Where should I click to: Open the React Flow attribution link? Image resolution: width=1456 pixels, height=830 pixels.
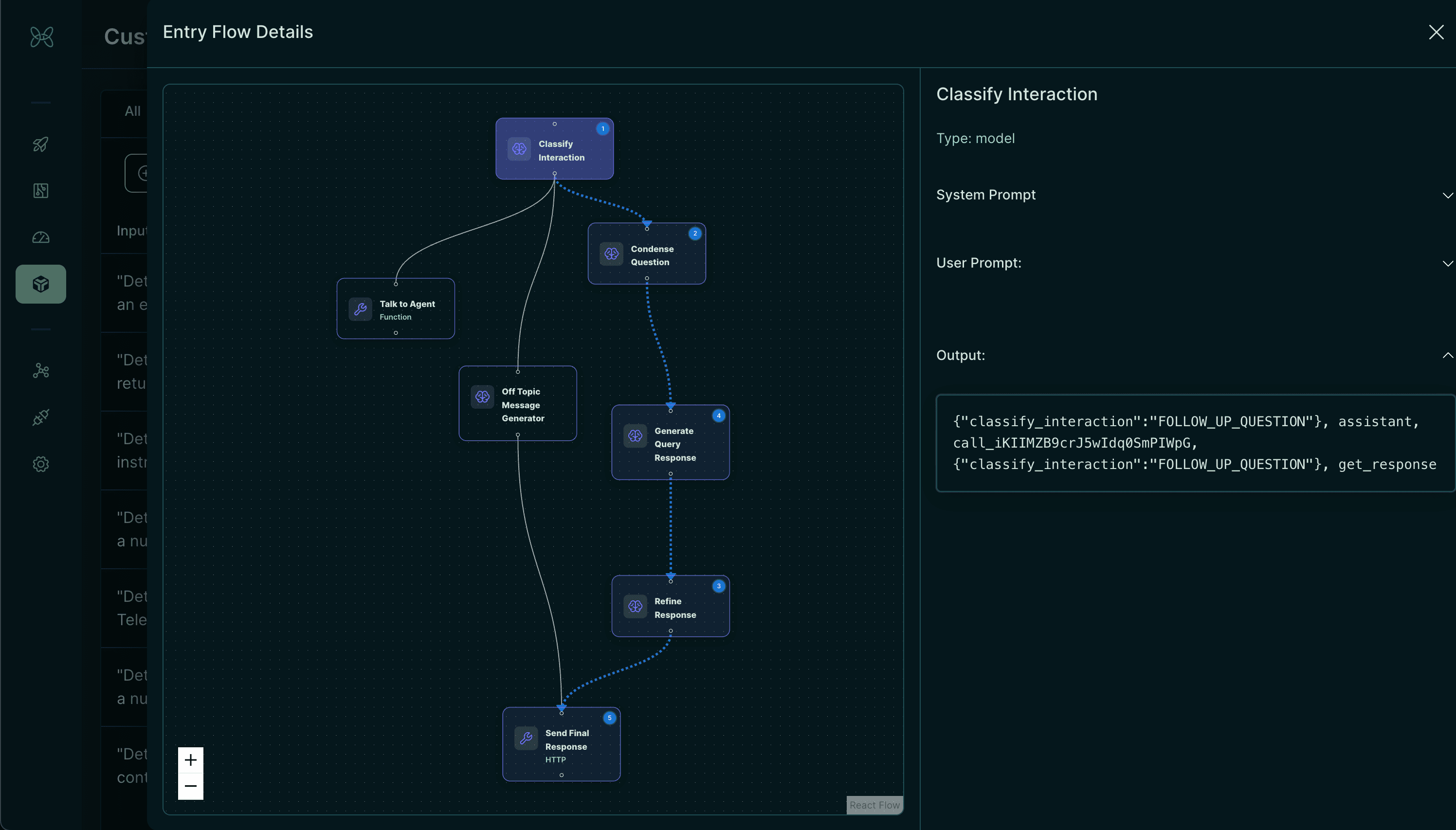tap(874, 805)
